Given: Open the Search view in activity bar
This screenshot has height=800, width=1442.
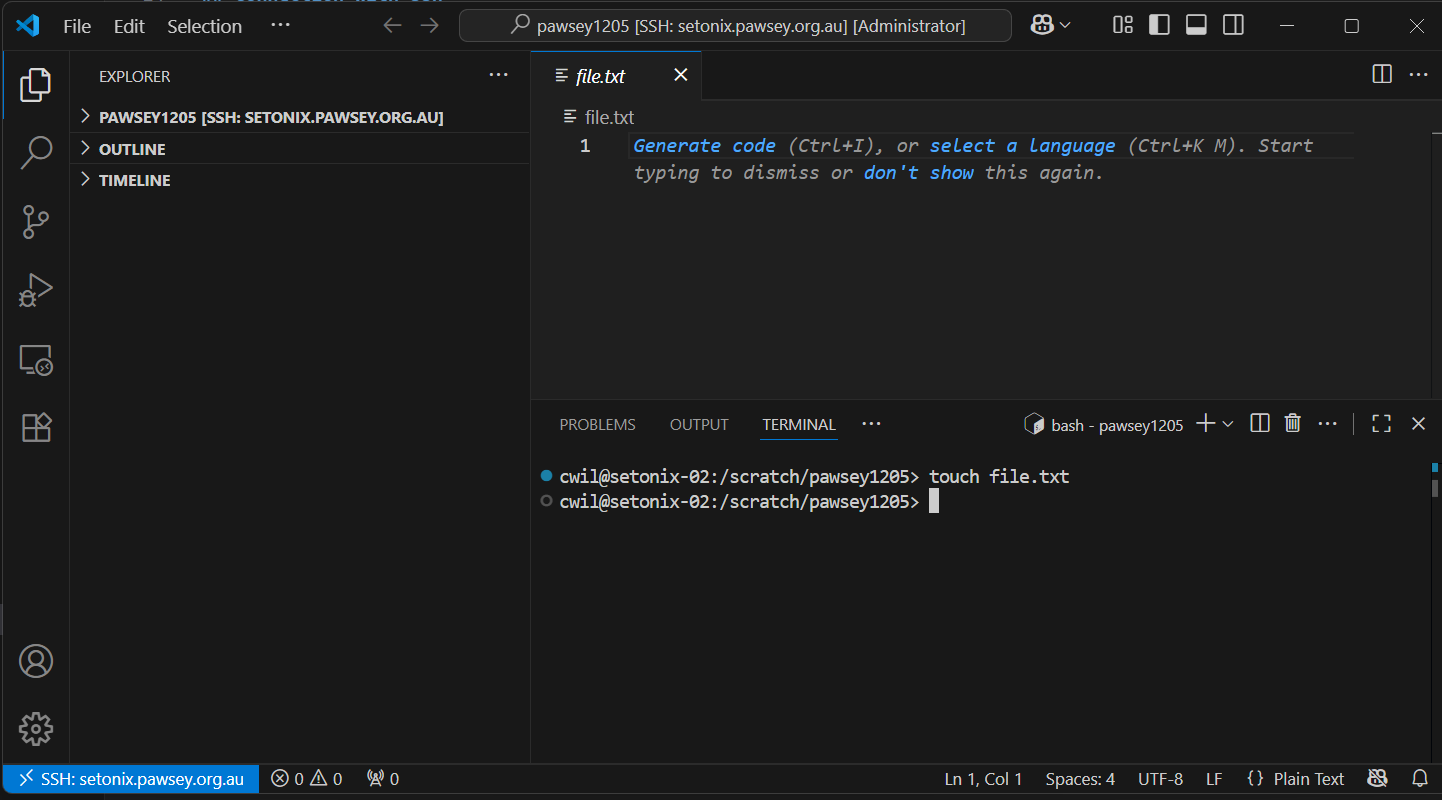Looking at the screenshot, I should [x=36, y=153].
